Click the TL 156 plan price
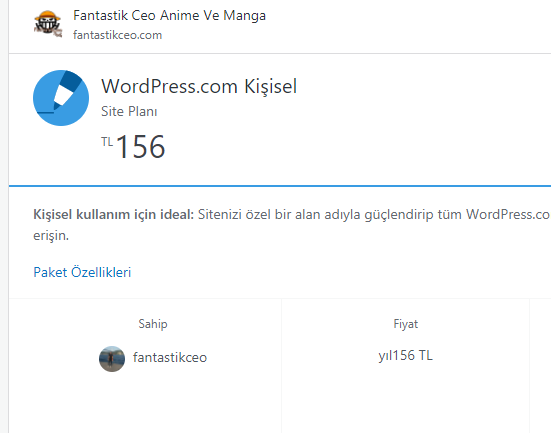 point(133,147)
